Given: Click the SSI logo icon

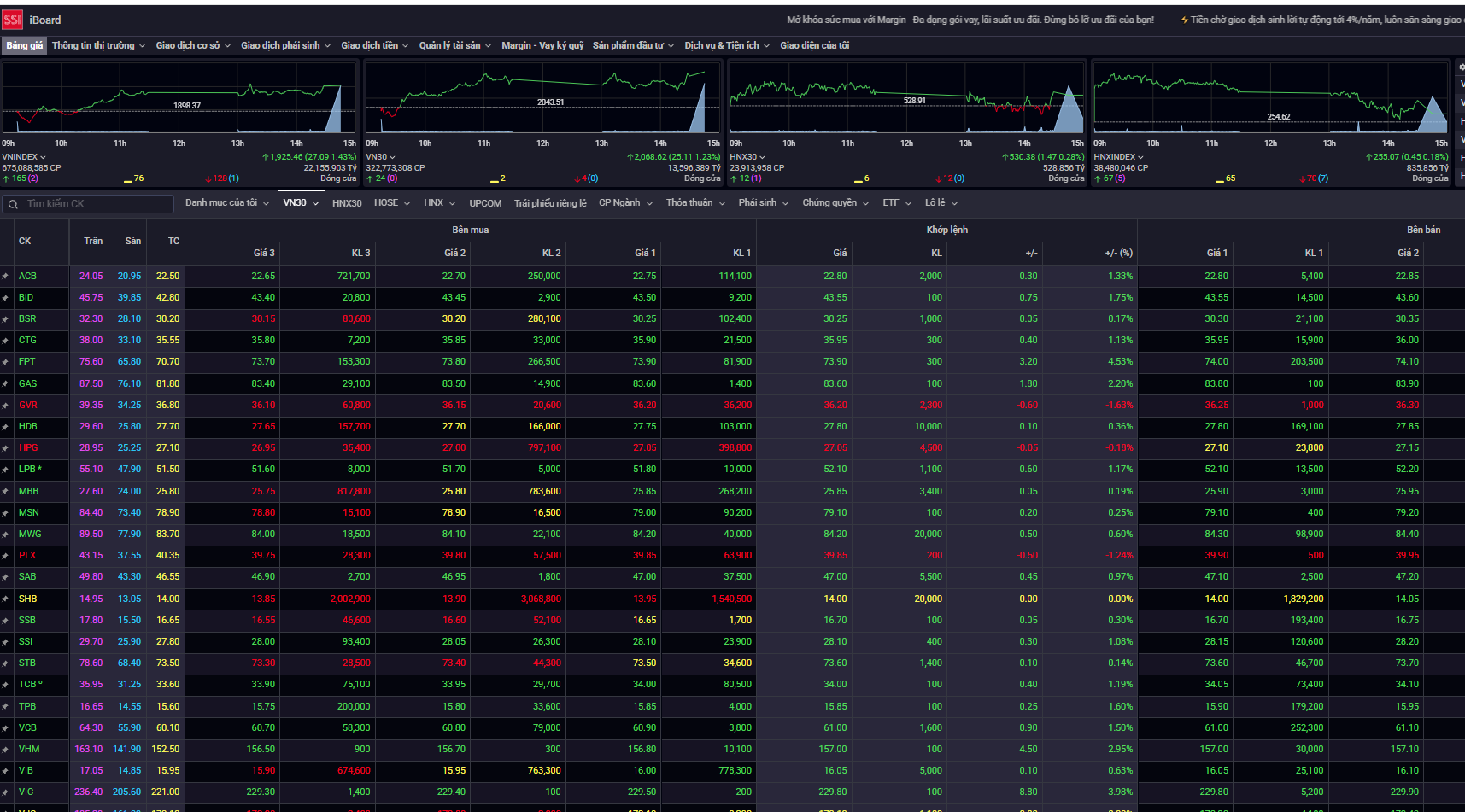Looking at the screenshot, I should [x=12, y=20].
